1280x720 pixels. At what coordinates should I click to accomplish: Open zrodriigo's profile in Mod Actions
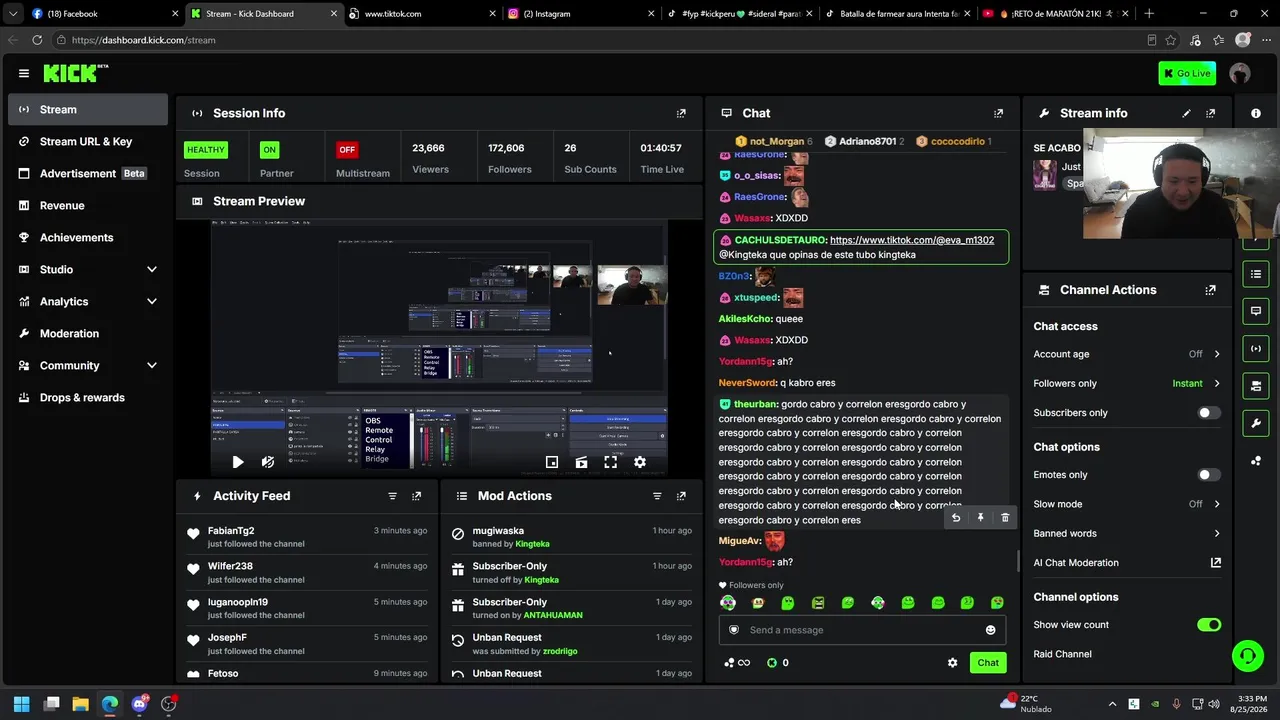point(560,651)
